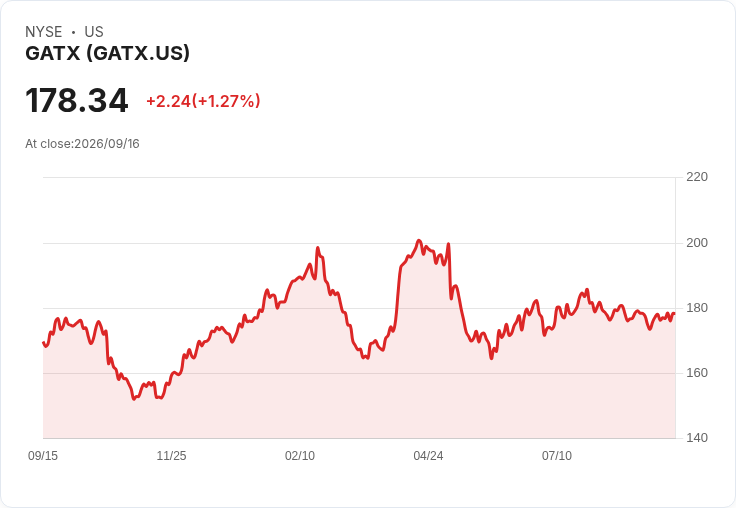
Task: Click the 09/15 date axis label
Action: point(43,455)
